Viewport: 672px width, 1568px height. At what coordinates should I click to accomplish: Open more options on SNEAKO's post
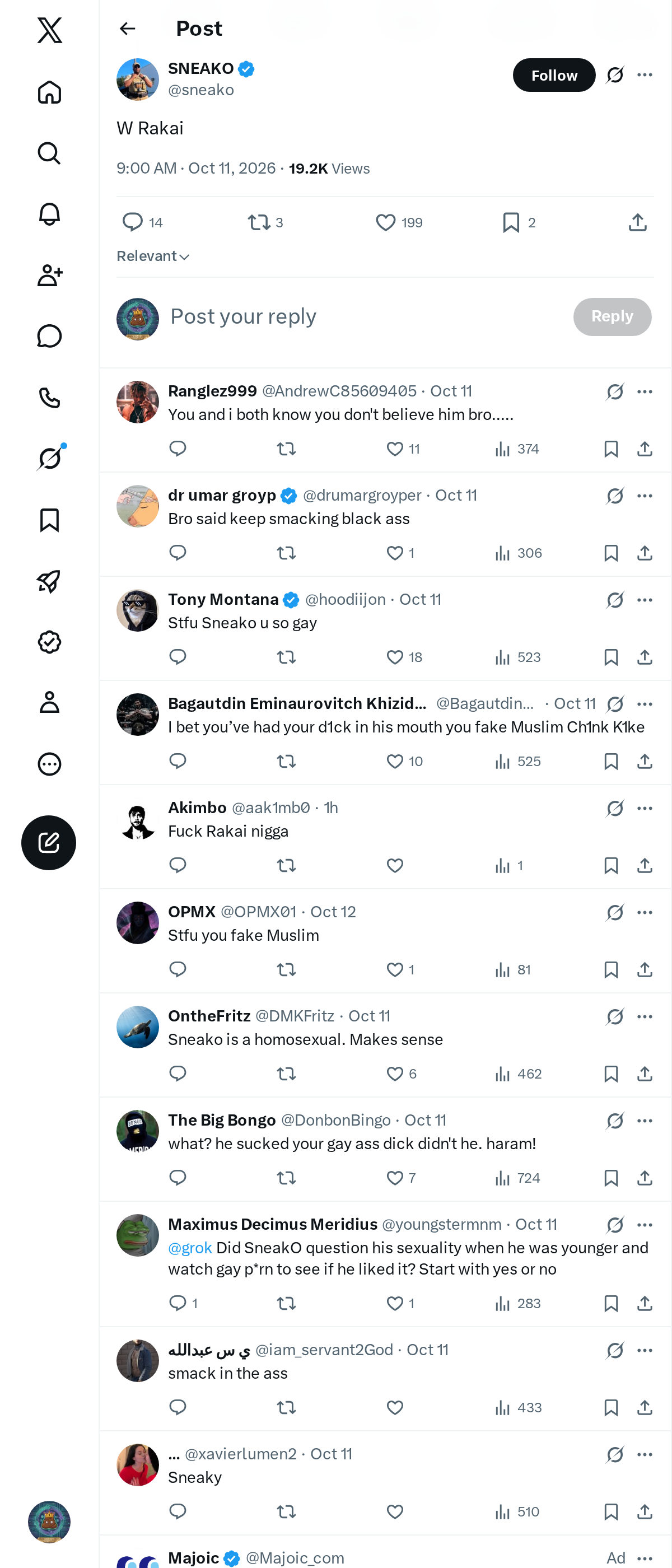[x=645, y=75]
